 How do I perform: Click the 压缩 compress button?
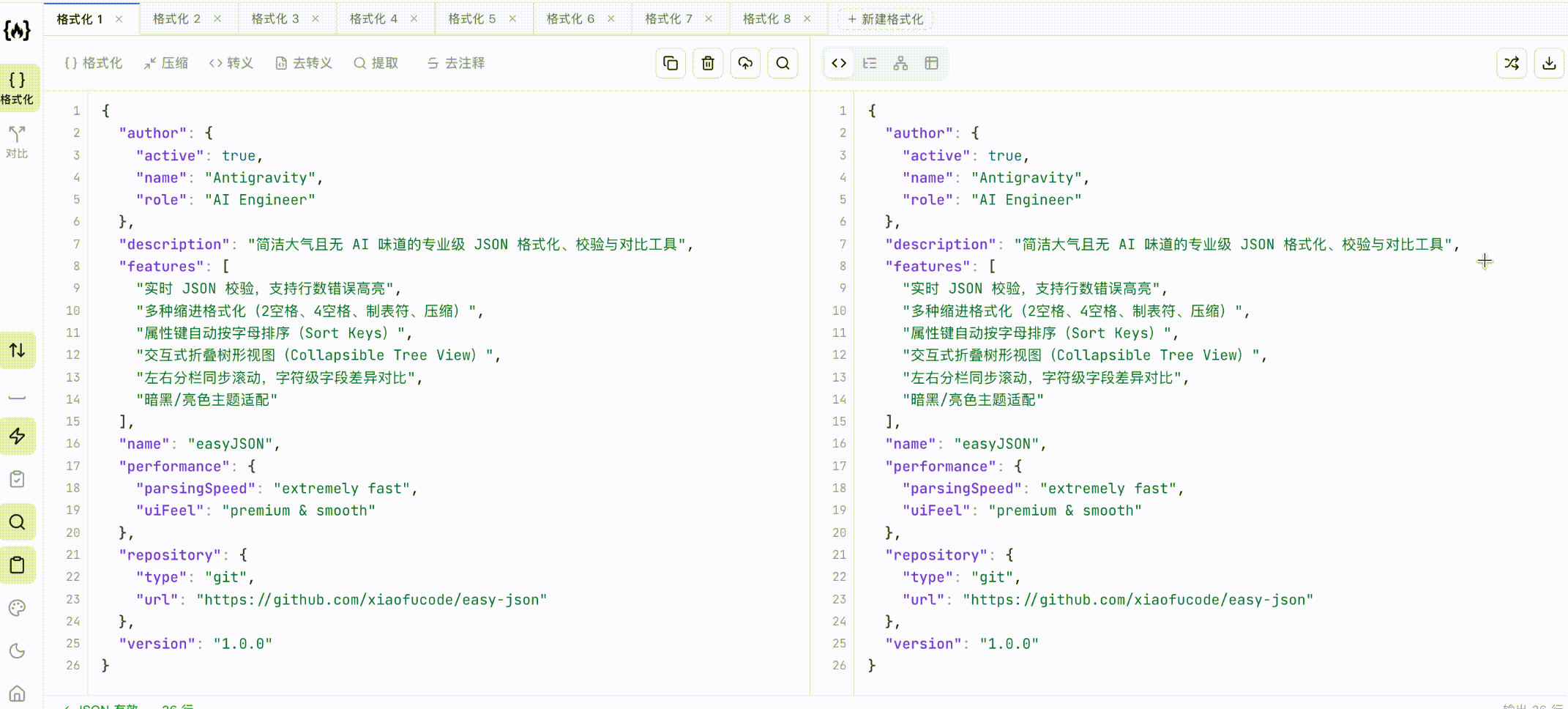click(x=166, y=63)
